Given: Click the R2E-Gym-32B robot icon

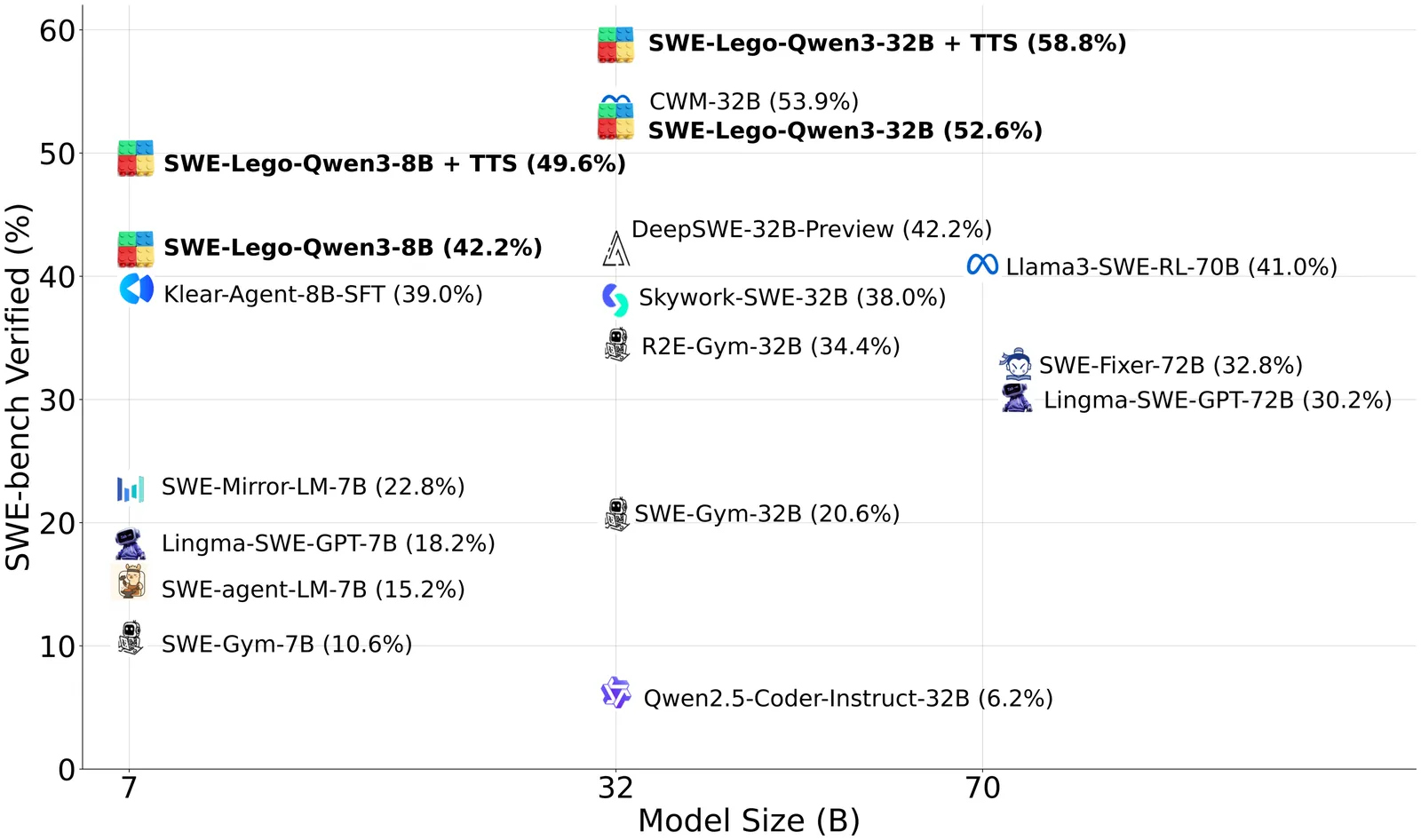Looking at the screenshot, I should pos(616,345).
